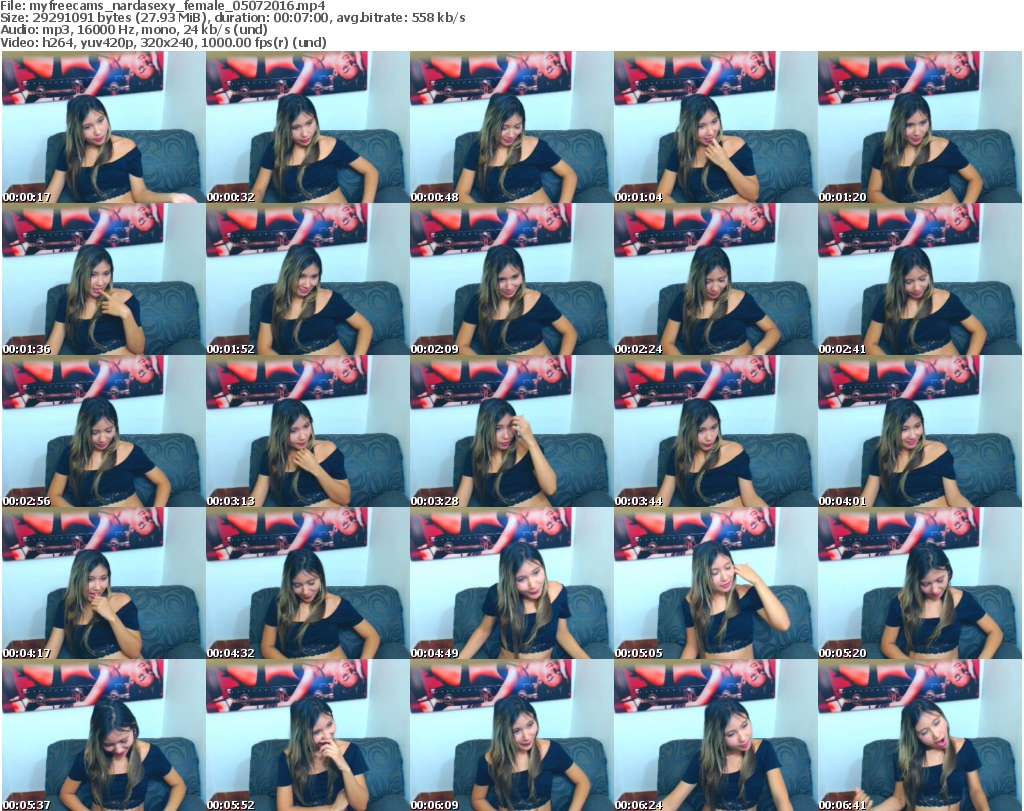Select the thumbnail stamped 00:05:20
Screen dimensions: 1024x811
point(920,584)
